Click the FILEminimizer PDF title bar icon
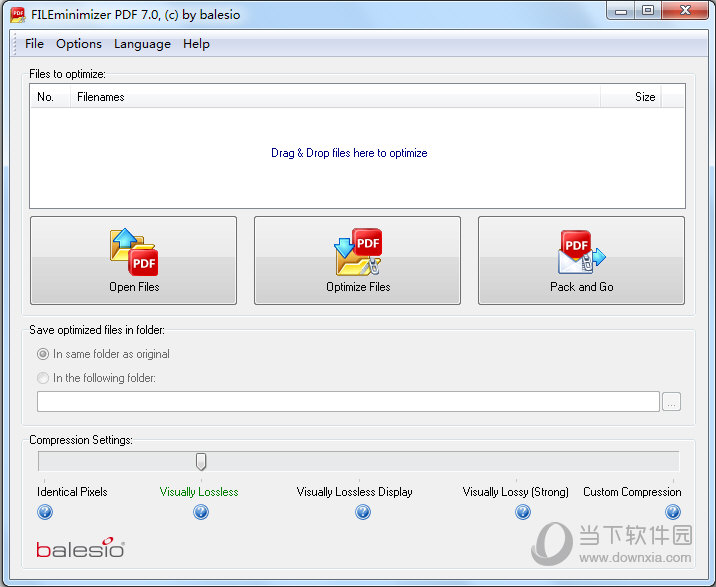 pos(18,15)
